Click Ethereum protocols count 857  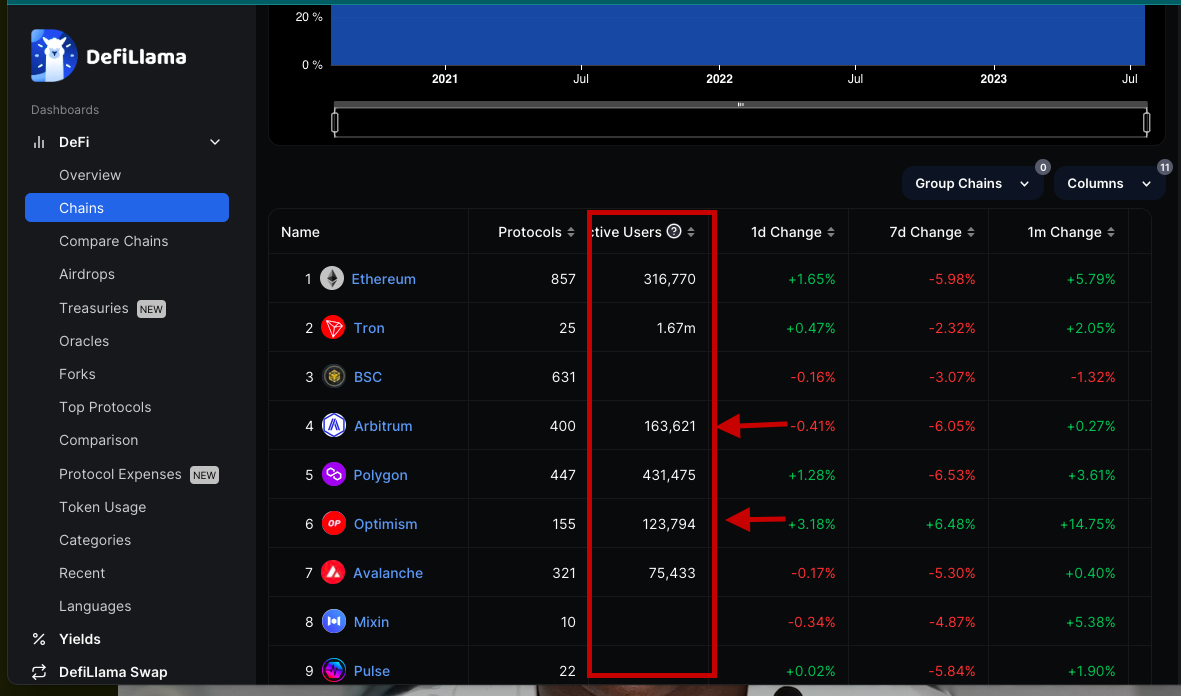[563, 279]
